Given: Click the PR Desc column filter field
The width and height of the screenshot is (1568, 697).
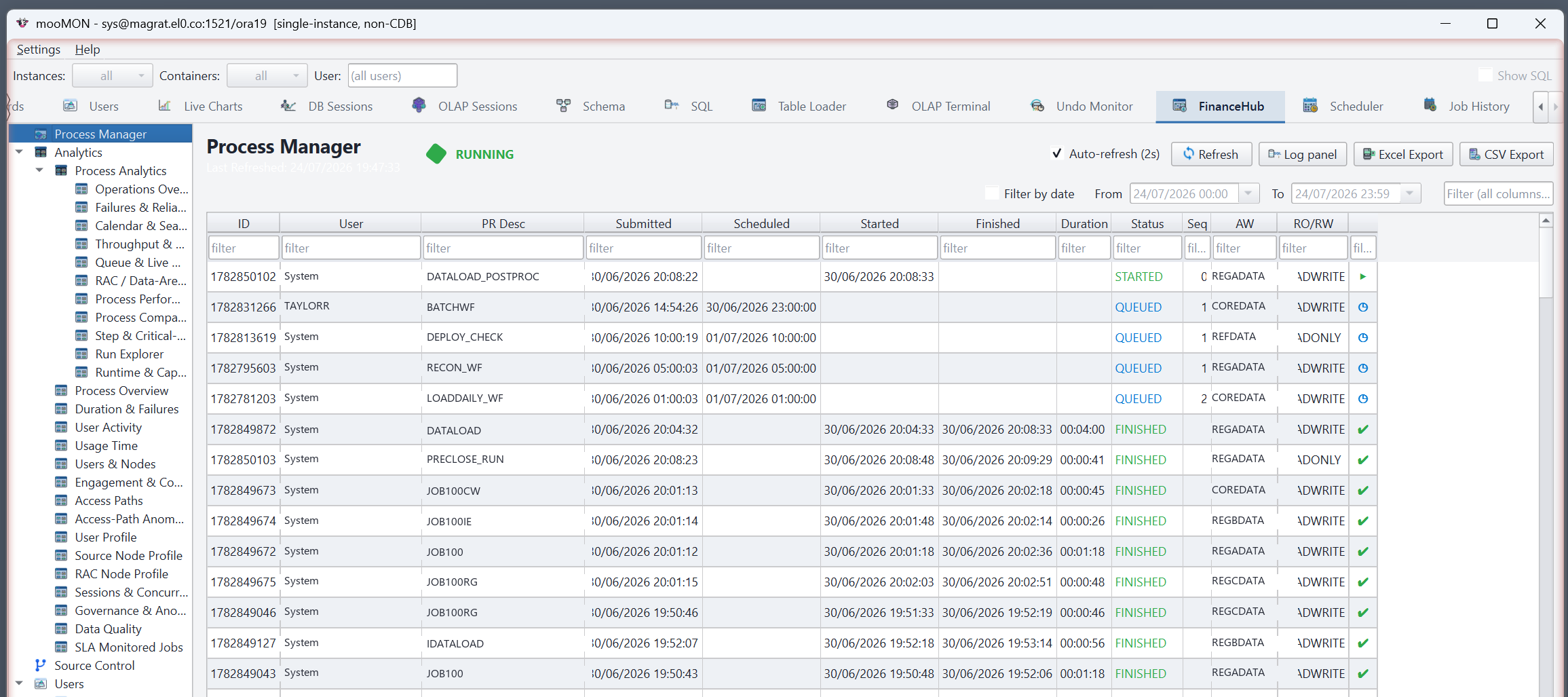Looking at the screenshot, I should click(x=503, y=248).
